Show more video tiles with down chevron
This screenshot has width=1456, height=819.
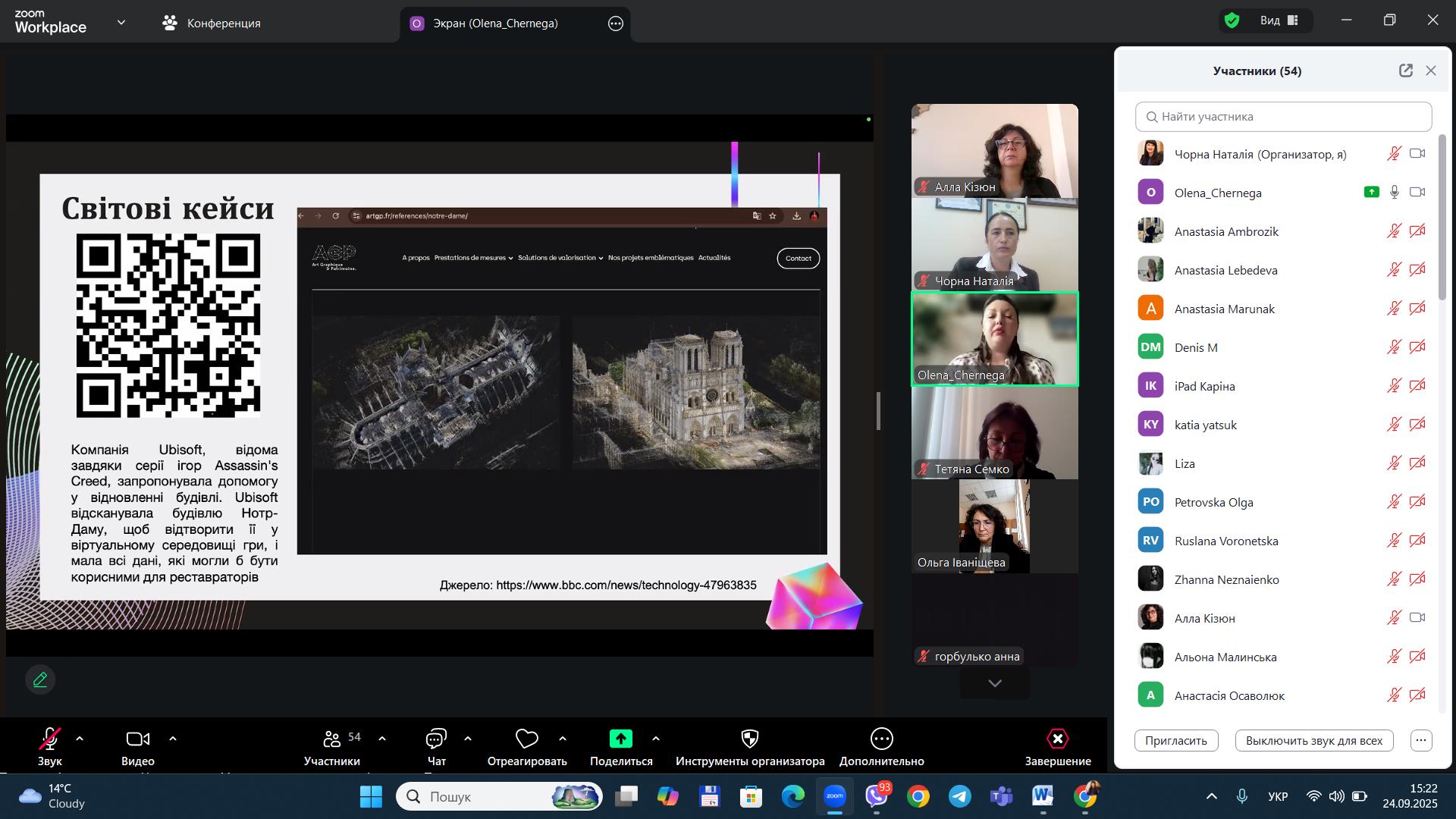tap(994, 683)
